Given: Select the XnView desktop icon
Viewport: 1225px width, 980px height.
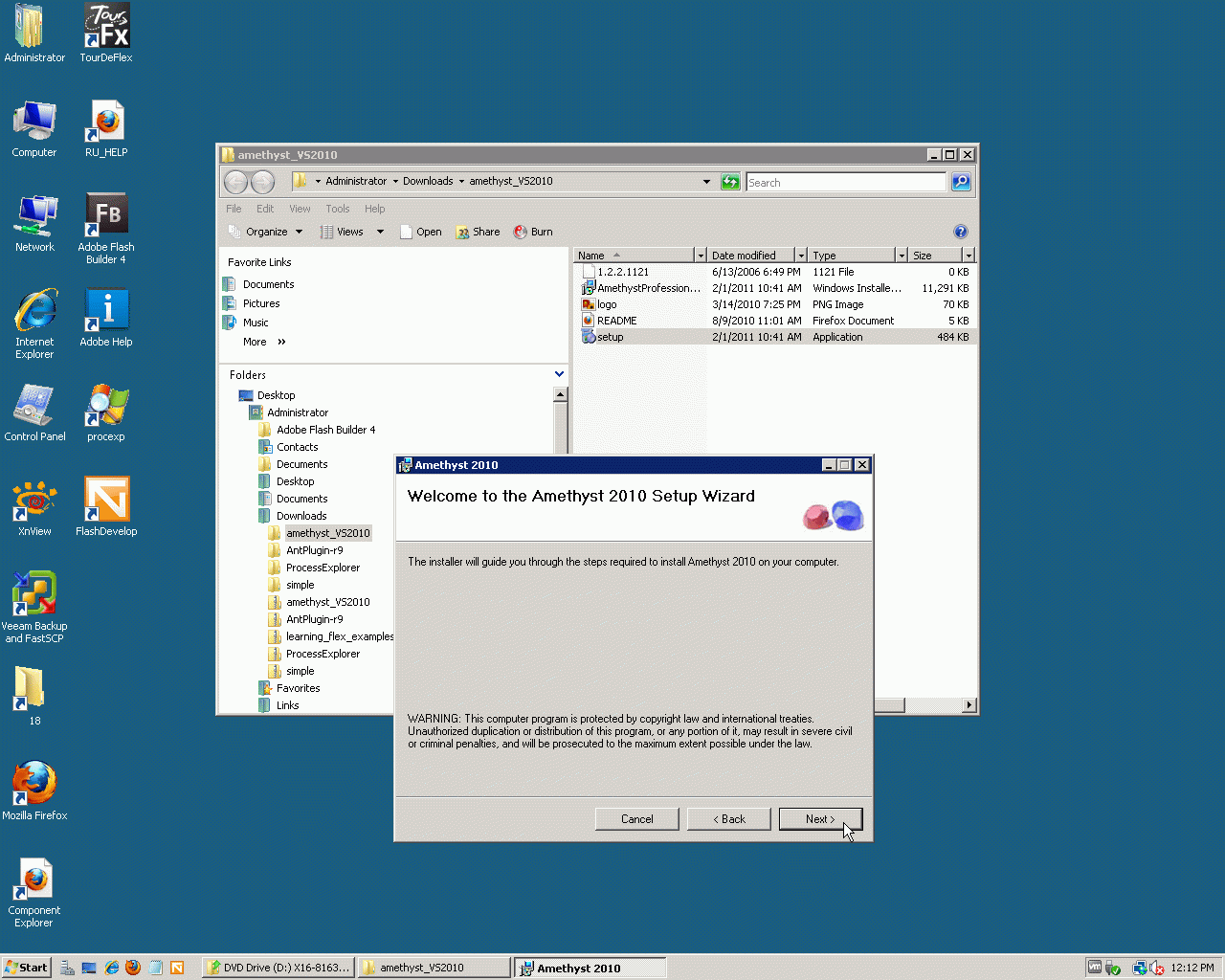Looking at the screenshot, I should [34, 507].
